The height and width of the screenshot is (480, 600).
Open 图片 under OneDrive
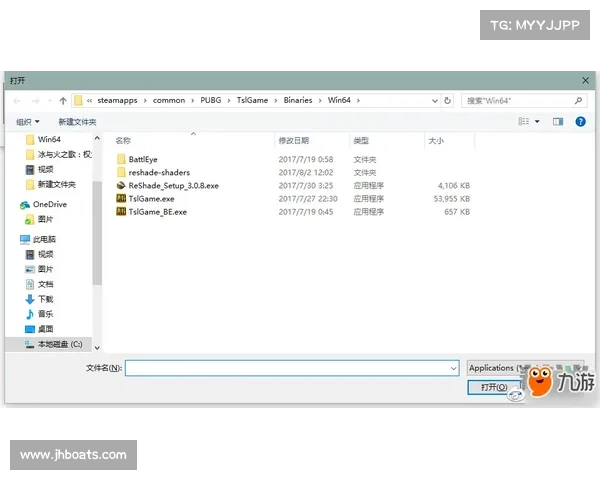pyautogui.click(x=39, y=219)
